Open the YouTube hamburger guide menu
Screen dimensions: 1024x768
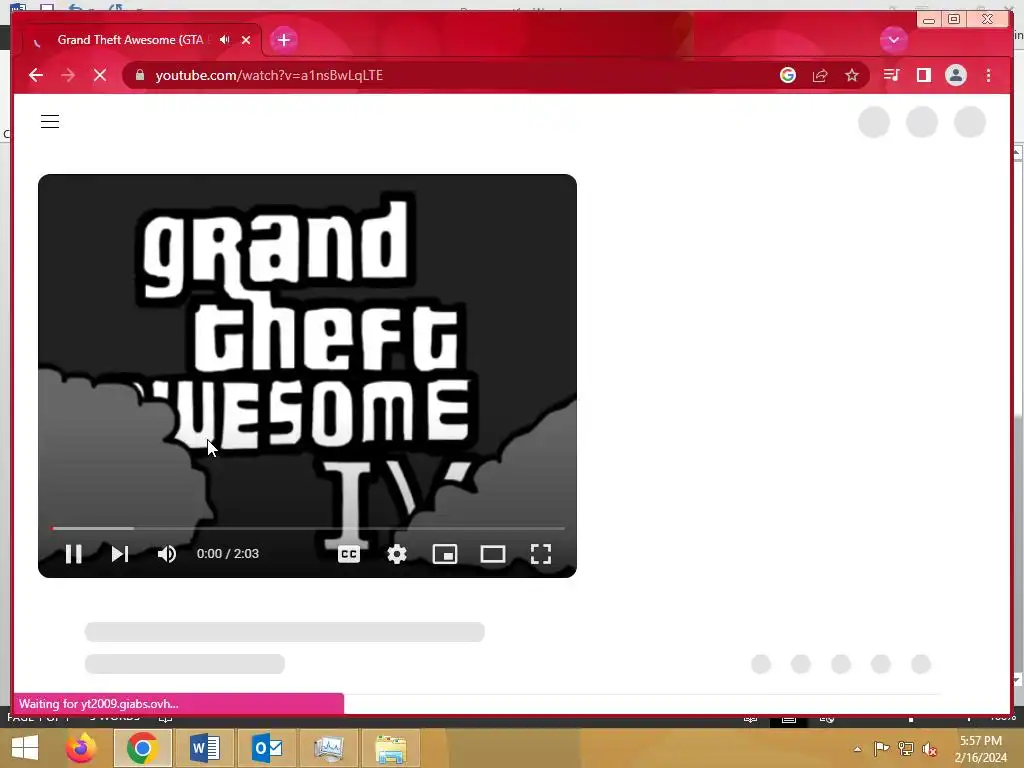click(x=50, y=121)
